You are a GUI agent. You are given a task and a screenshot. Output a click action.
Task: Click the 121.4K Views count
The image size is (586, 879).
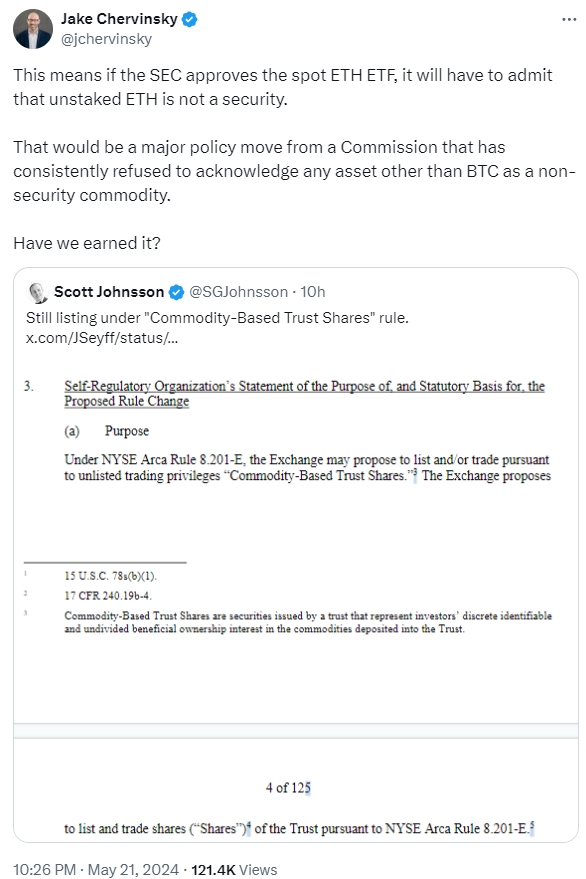pos(234,869)
